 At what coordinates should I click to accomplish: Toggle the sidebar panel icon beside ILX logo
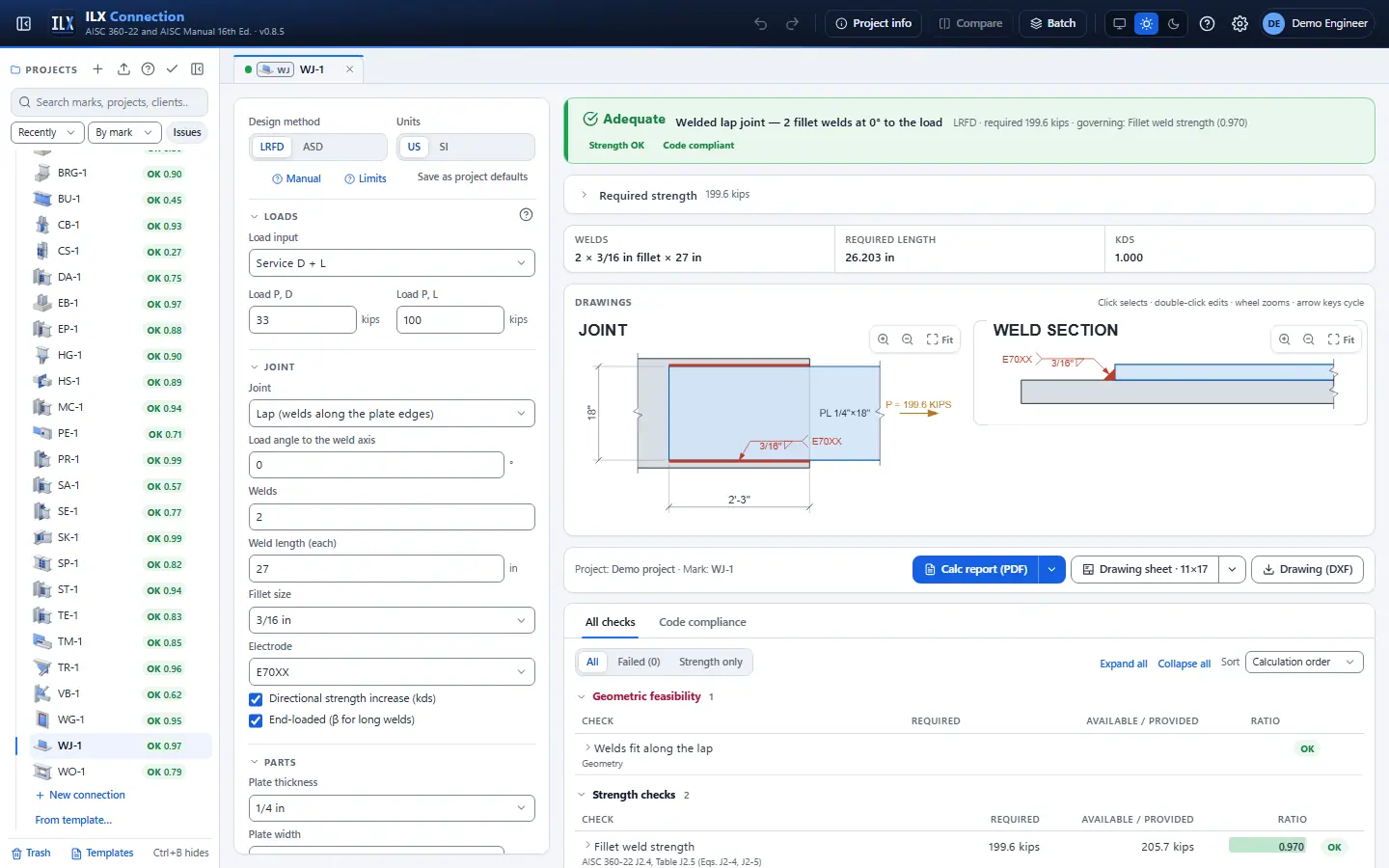pos(24,23)
